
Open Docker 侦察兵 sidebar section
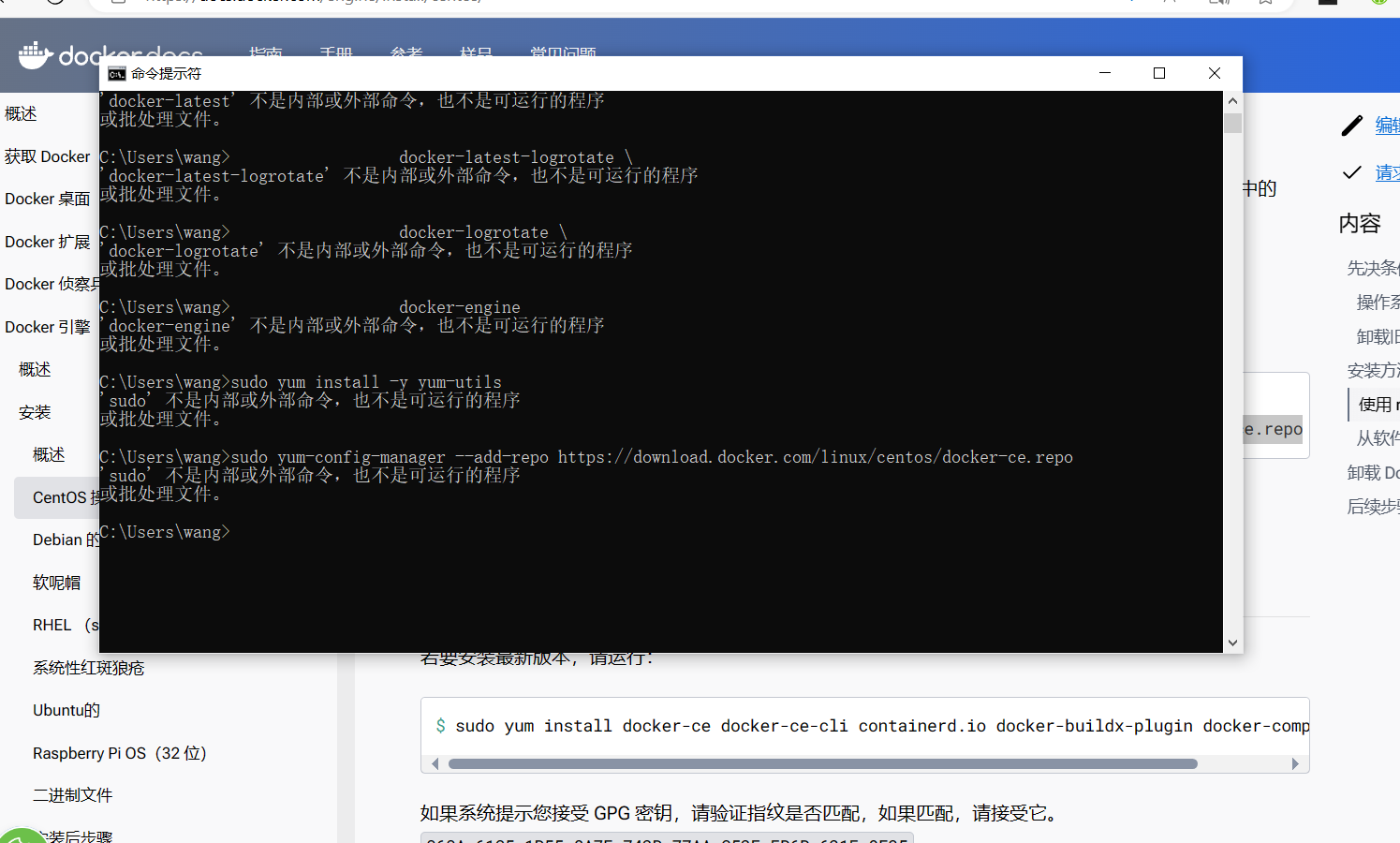pyautogui.click(x=52, y=284)
